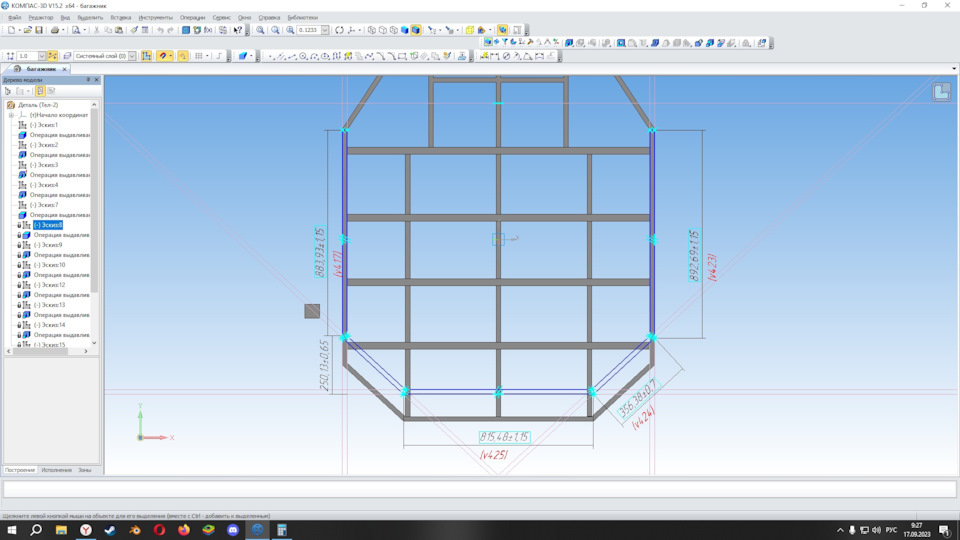Click the Save document icon
The height and width of the screenshot is (540, 960).
pyautogui.click(x=39, y=30)
